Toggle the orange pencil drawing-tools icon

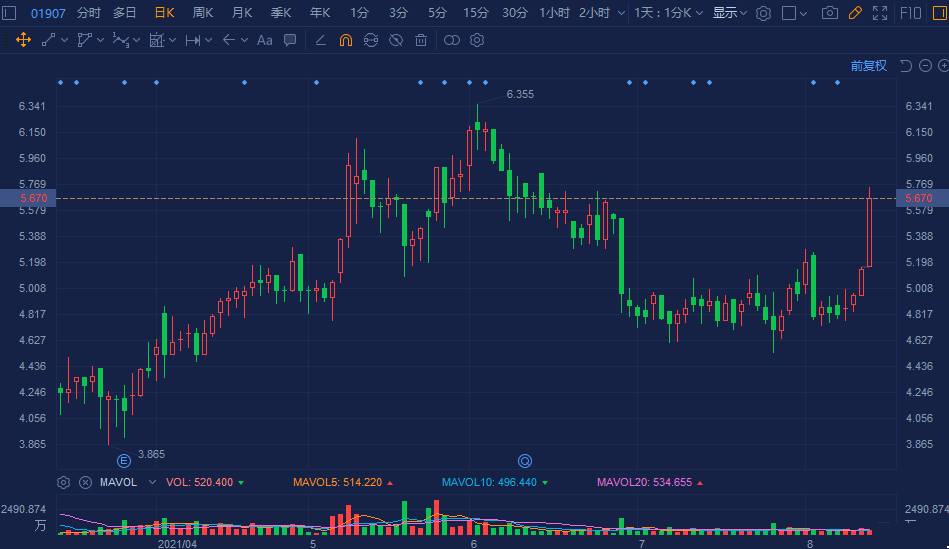point(855,13)
